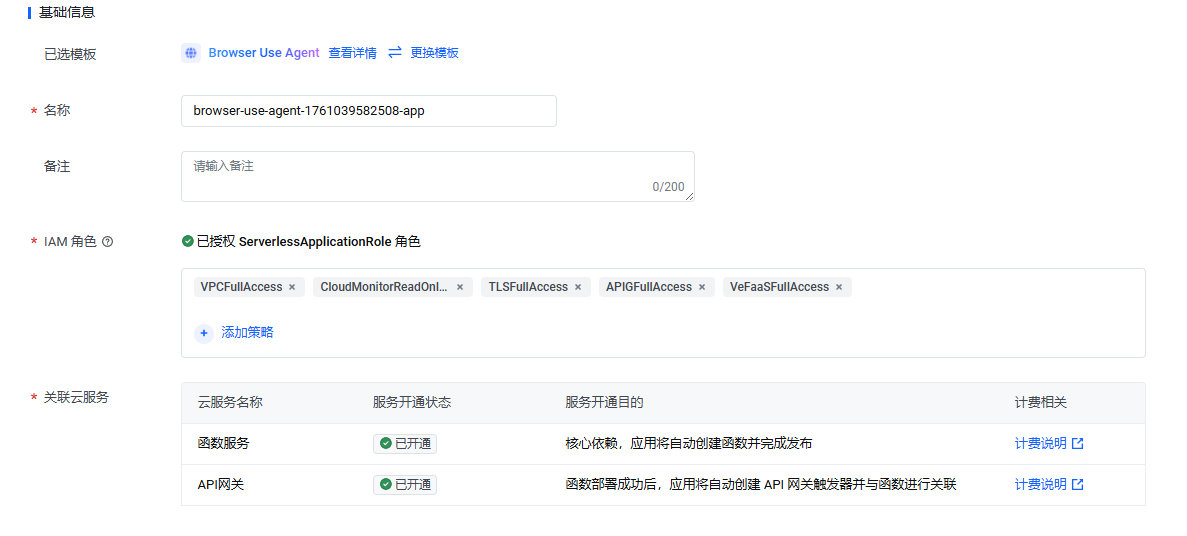This screenshot has height=536, width=1187.
Task: Click the Browser Use Agent template icon
Action: [191, 53]
